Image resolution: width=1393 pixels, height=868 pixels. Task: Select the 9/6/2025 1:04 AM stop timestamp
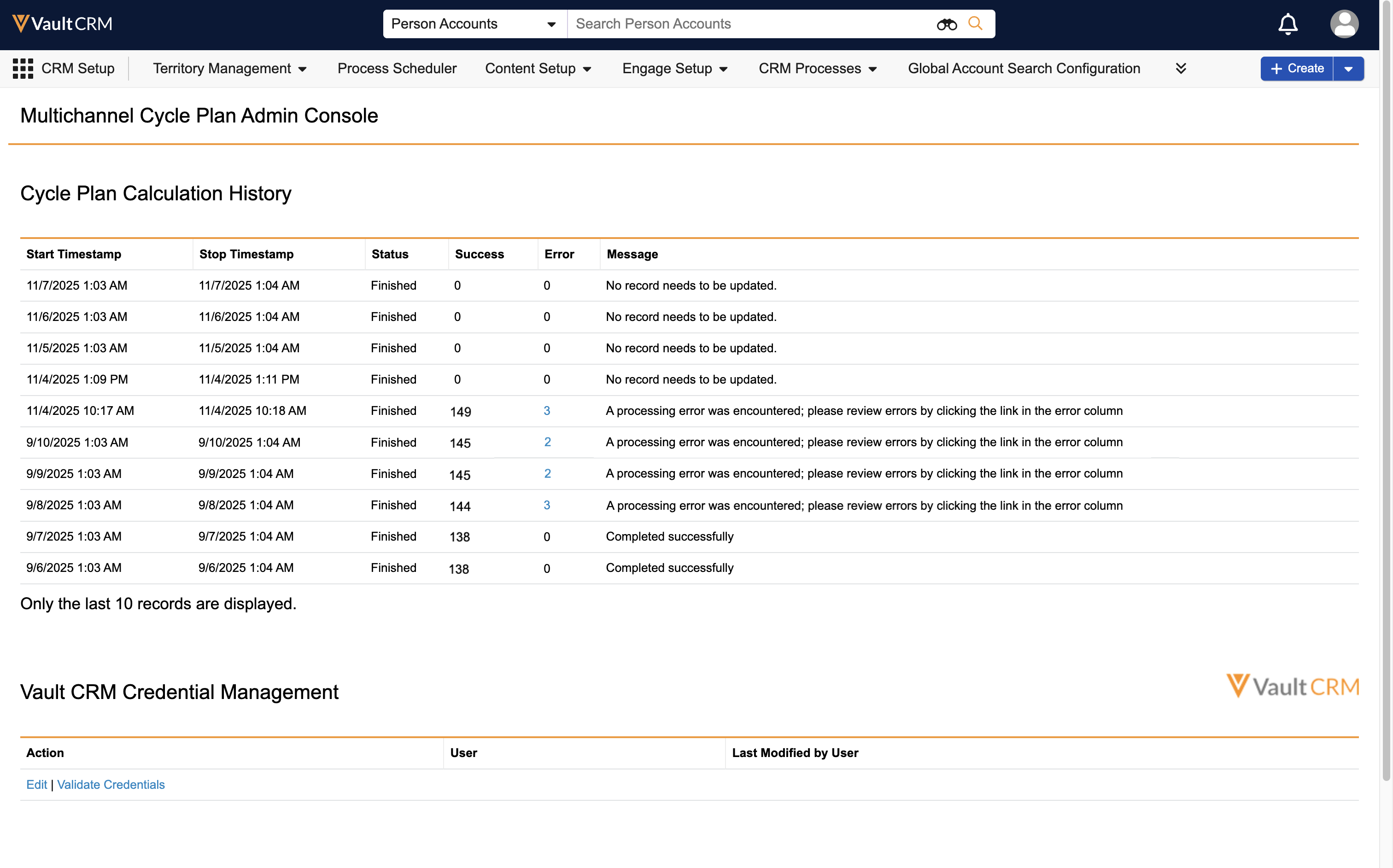tap(246, 568)
